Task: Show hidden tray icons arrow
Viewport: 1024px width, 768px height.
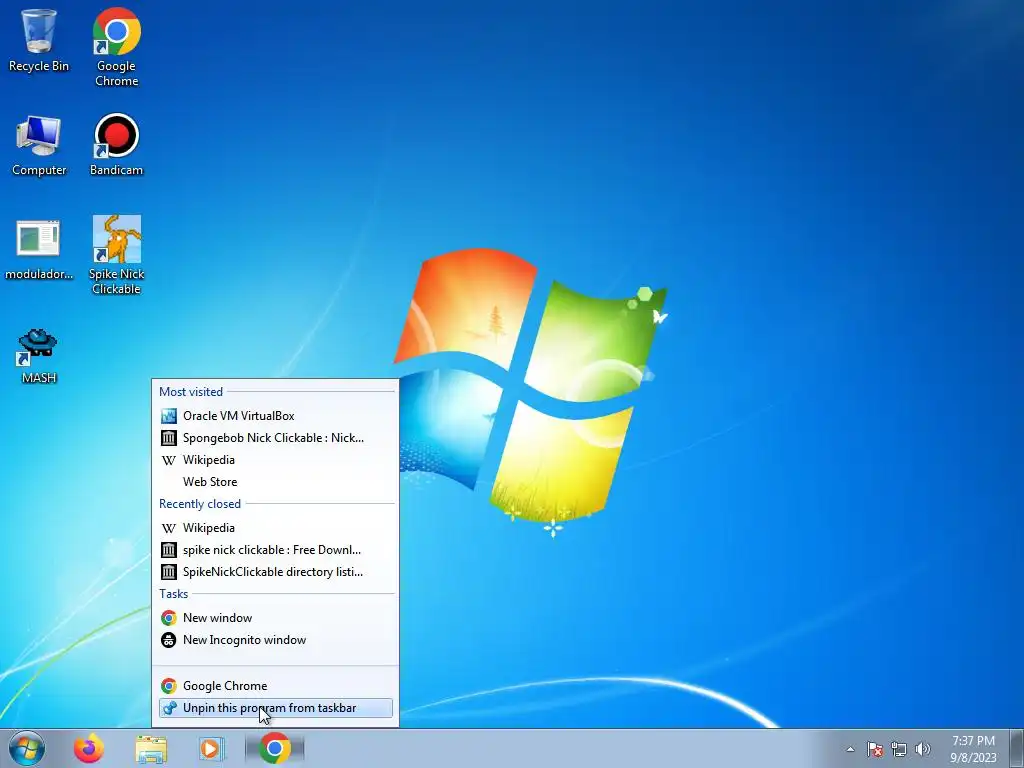Action: [850, 749]
